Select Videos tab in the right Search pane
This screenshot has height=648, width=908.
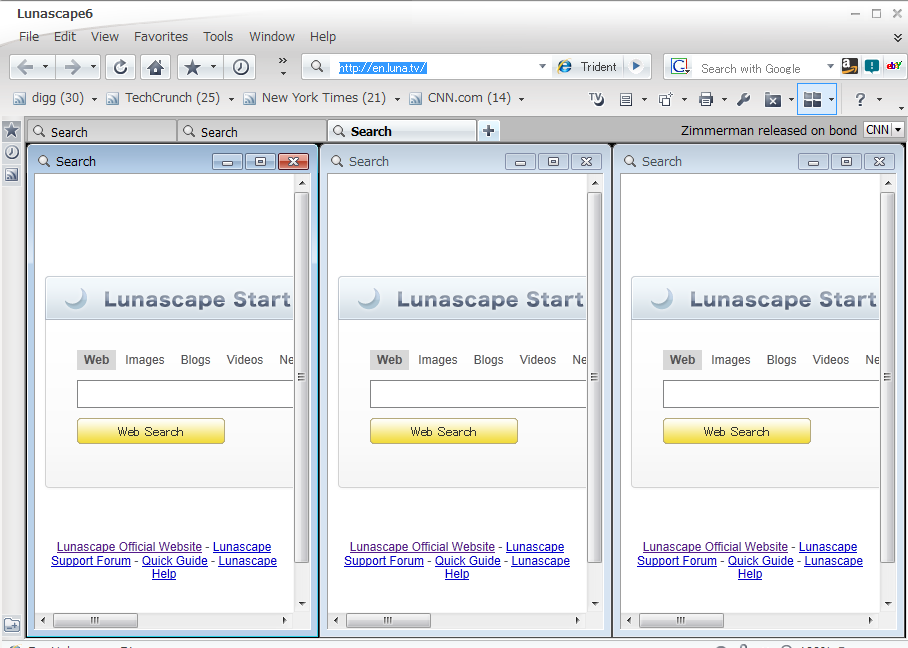point(830,360)
